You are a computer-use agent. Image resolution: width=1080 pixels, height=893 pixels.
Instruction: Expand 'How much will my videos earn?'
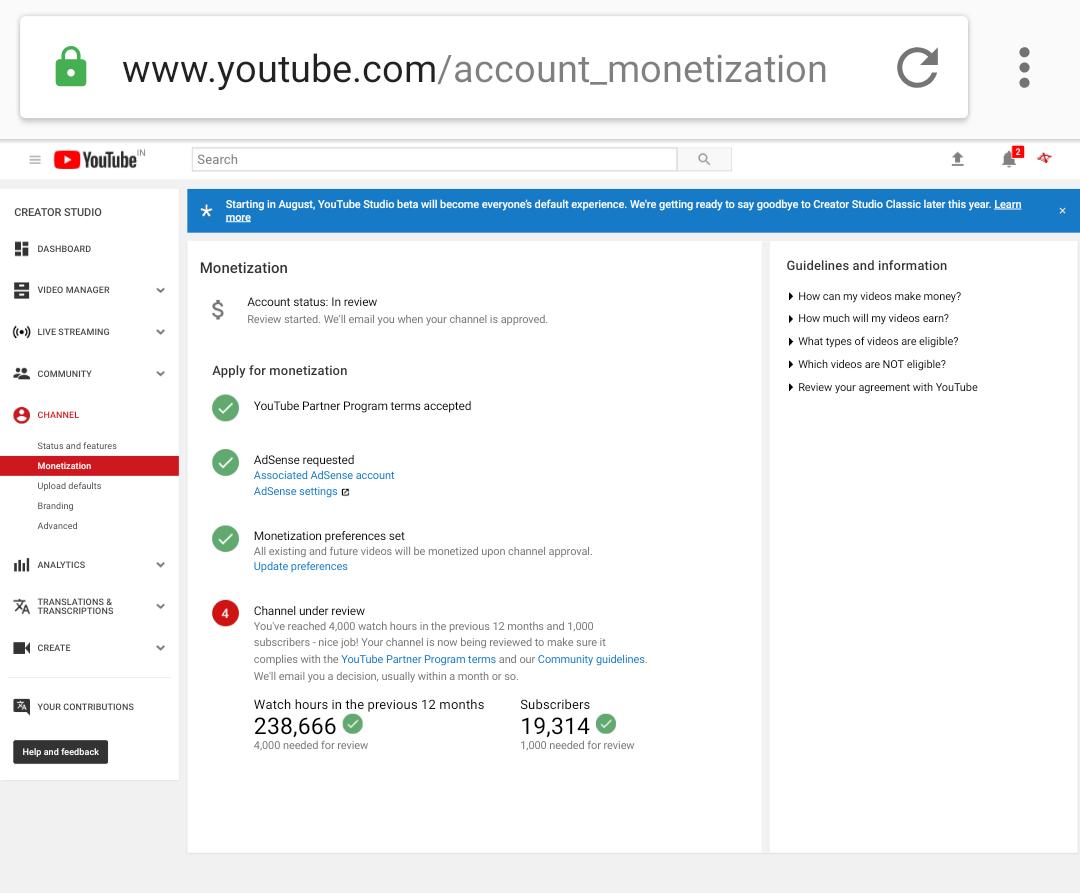[x=868, y=318]
